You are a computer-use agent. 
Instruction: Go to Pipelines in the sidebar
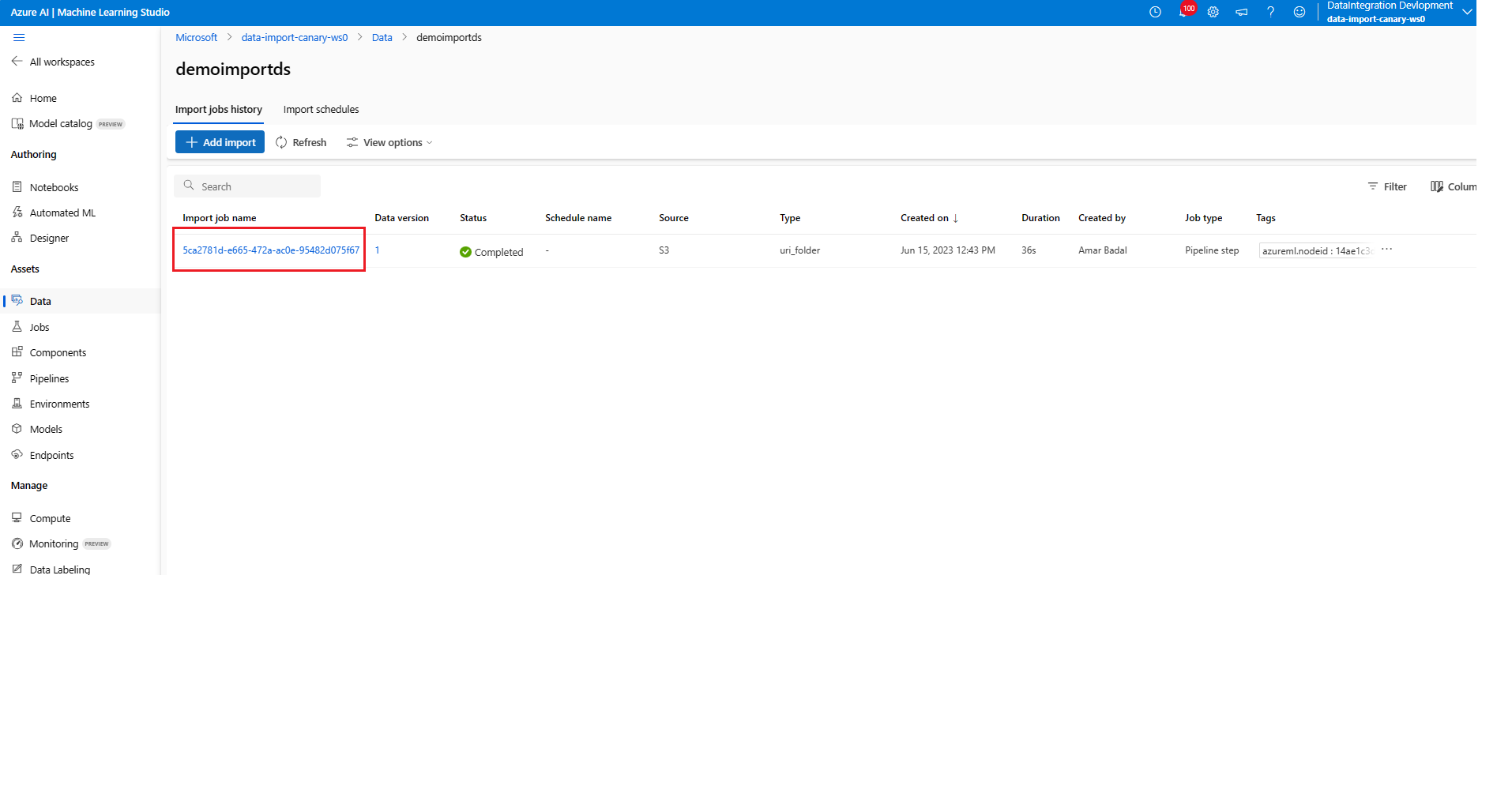(x=49, y=378)
